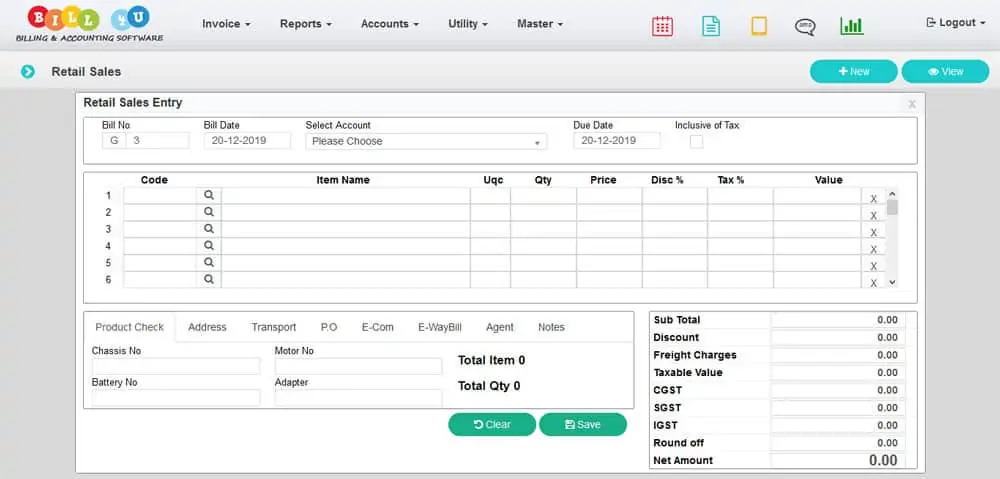The image size is (1000, 479).
Task: Search item code in row 4
Action: pos(209,246)
